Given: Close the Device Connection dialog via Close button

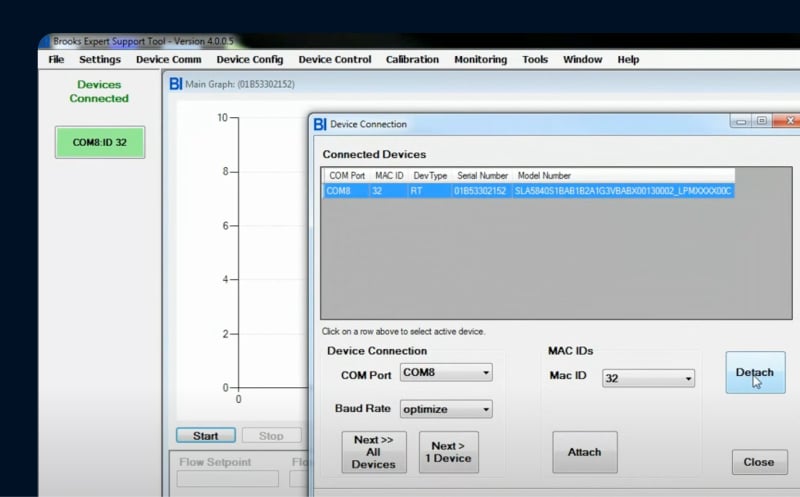Looking at the screenshot, I should pyautogui.click(x=758, y=462).
